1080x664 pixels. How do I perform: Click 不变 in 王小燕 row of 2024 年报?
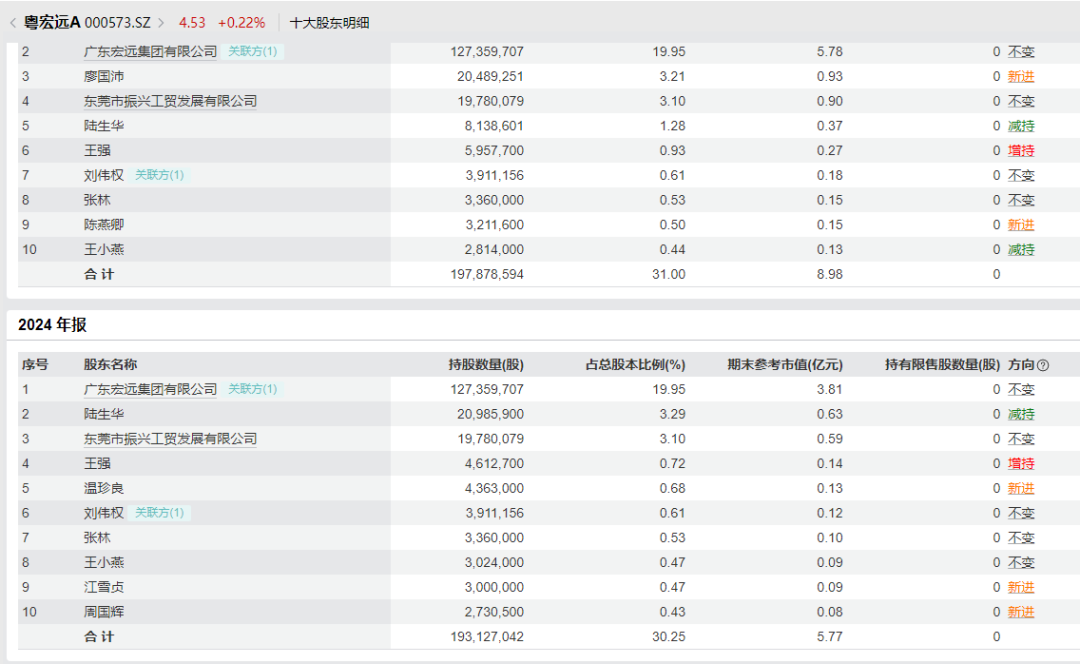coord(1021,563)
